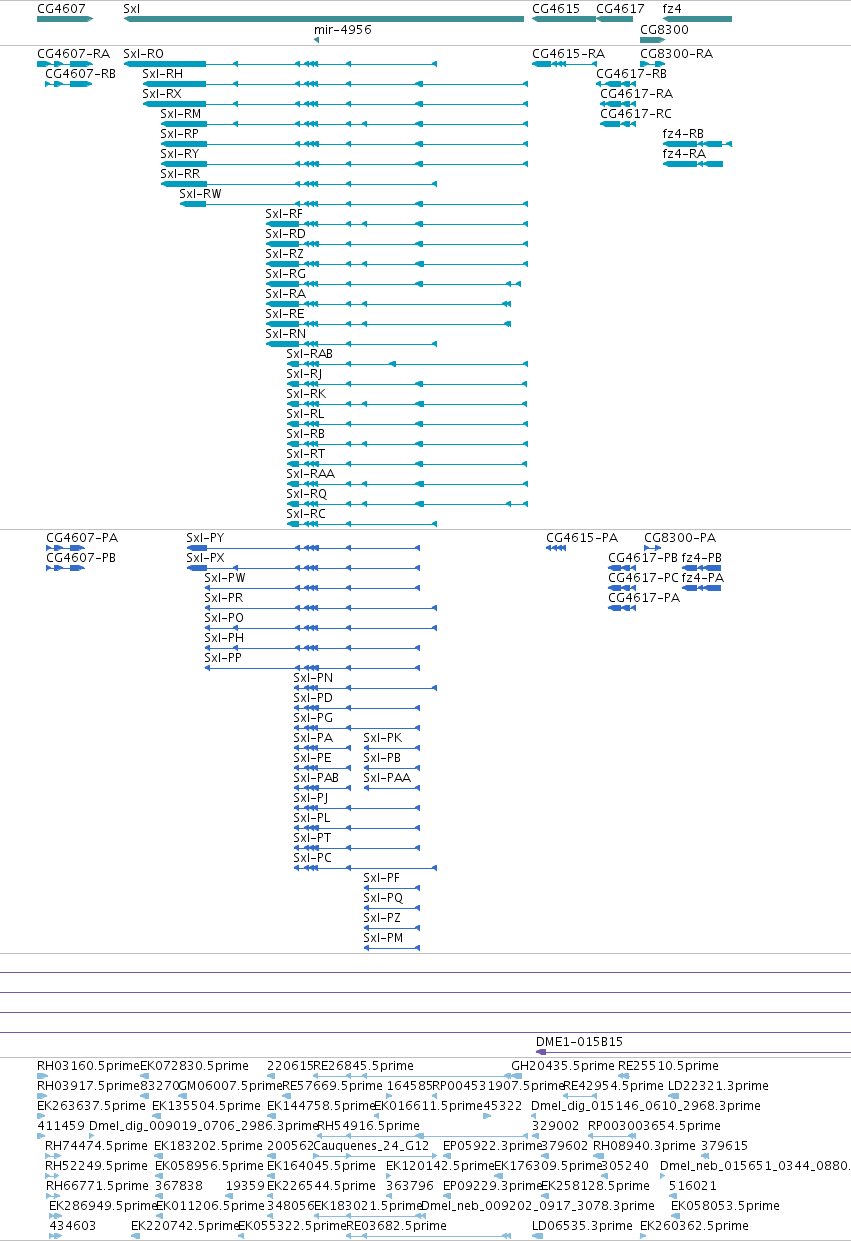Select protein CG4615-PA
The height and width of the screenshot is (1241, 851).
pos(582,538)
